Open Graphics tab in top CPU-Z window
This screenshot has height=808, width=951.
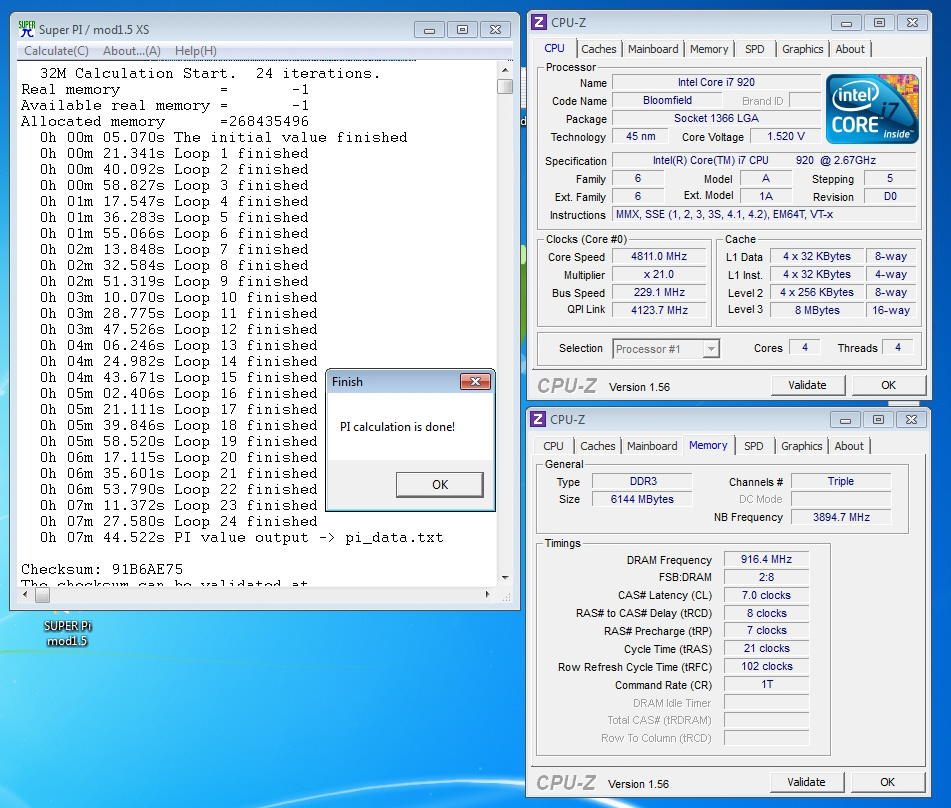pyautogui.click(x=802, y=49)
